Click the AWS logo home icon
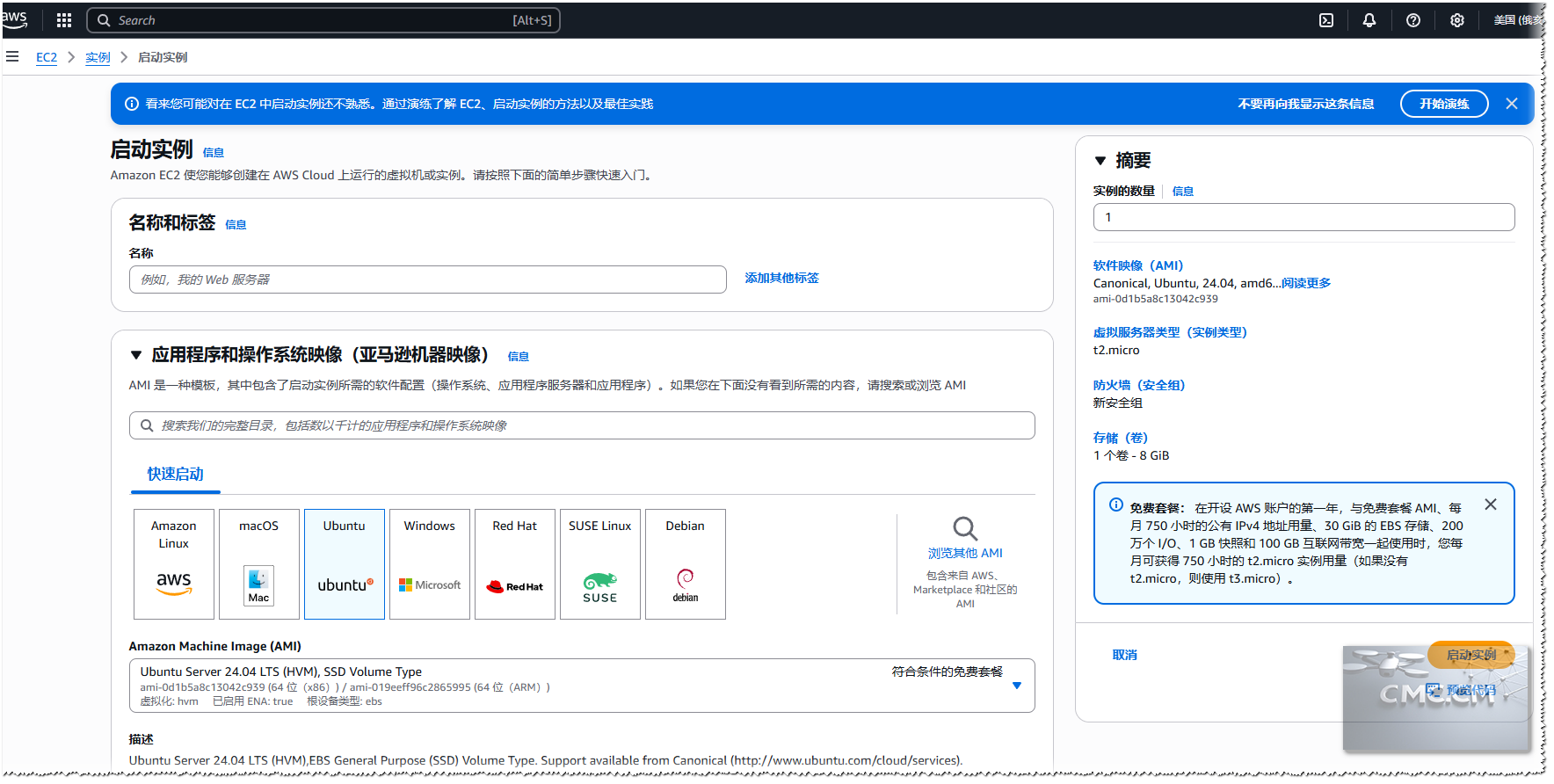1554x784 pixels. pyautogui.click(x=15, y=18)
